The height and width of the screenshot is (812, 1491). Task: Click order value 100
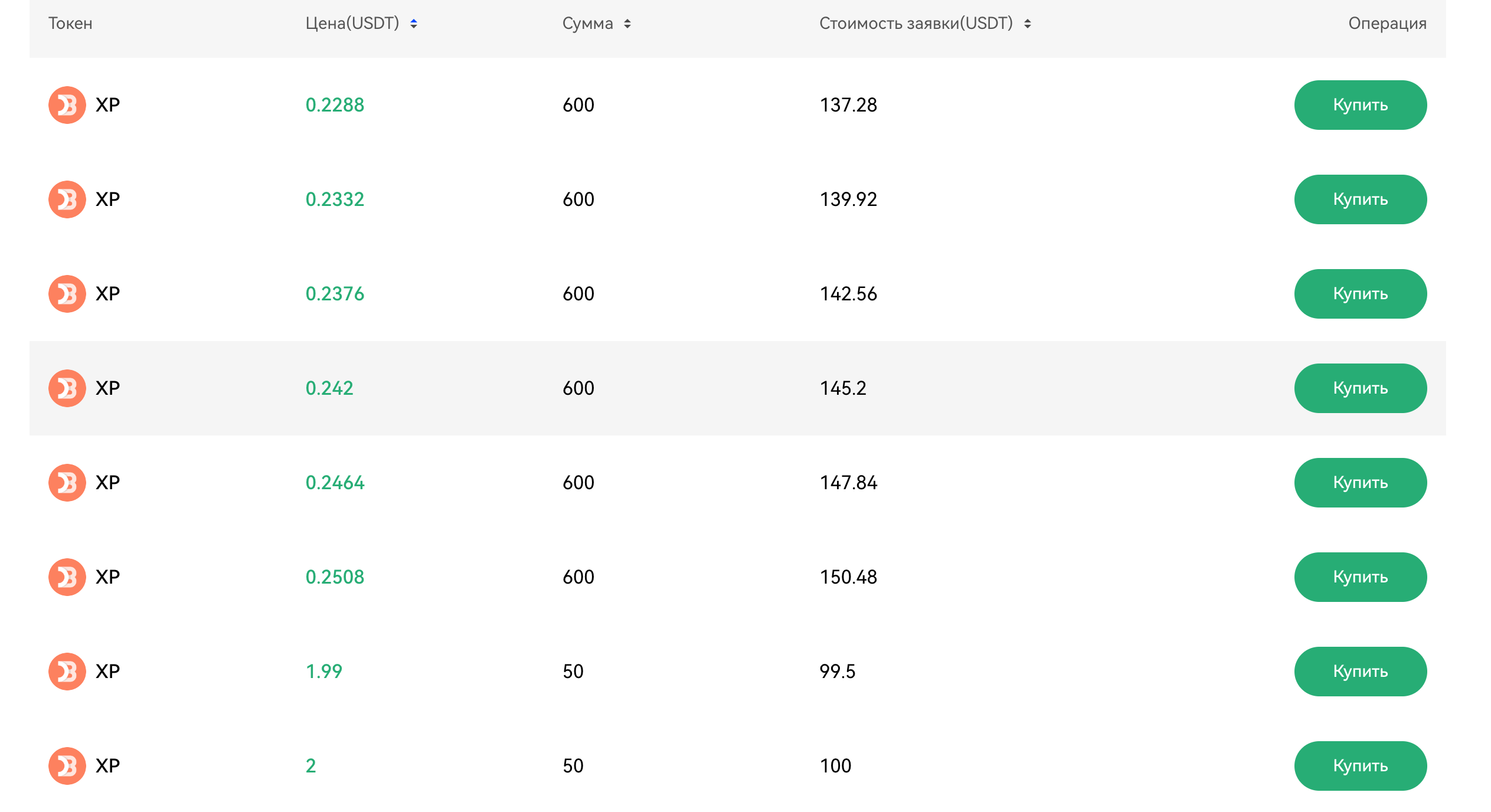[x=835, y=766]
